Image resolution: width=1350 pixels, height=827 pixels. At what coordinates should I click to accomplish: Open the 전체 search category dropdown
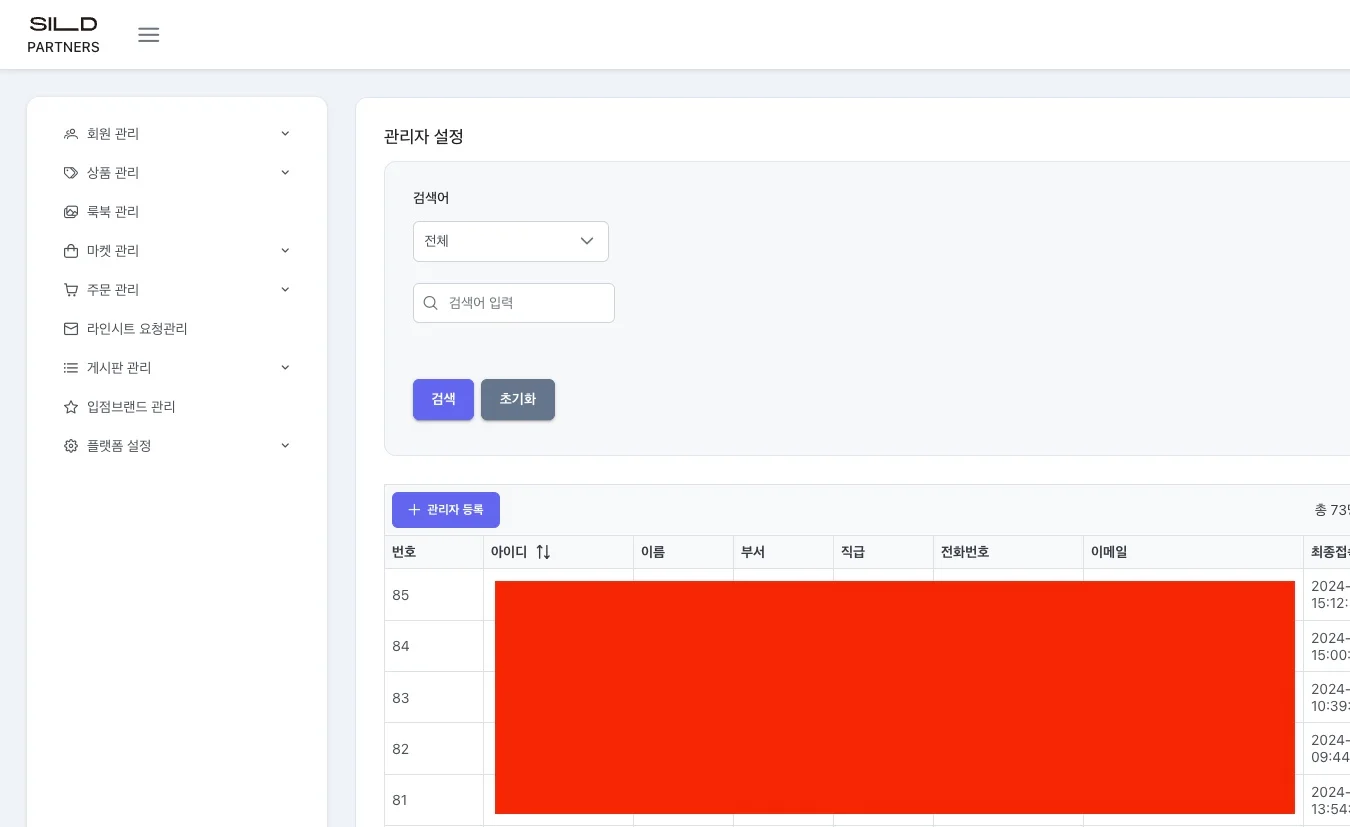point(510,241)
